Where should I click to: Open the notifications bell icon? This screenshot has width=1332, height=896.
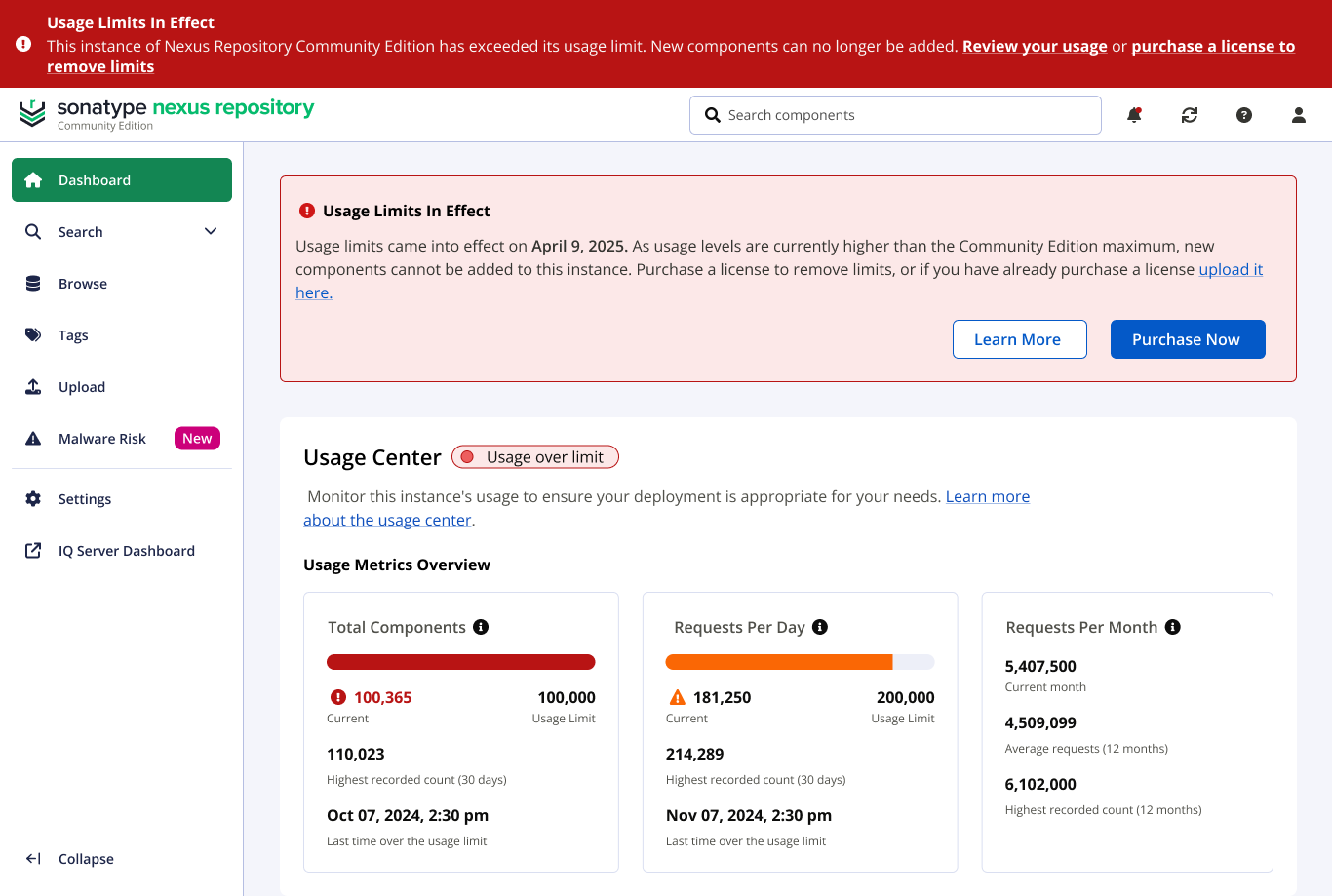(x=1134, y=115)
